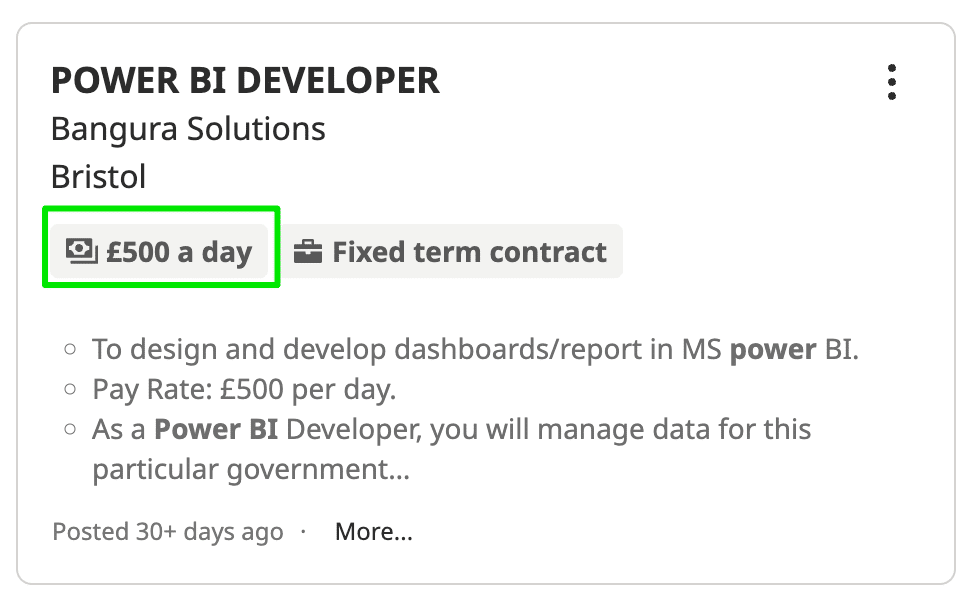Select the Bristol location text
The width and height of the screenshot is (974, 604).
[x=98, y=177]
